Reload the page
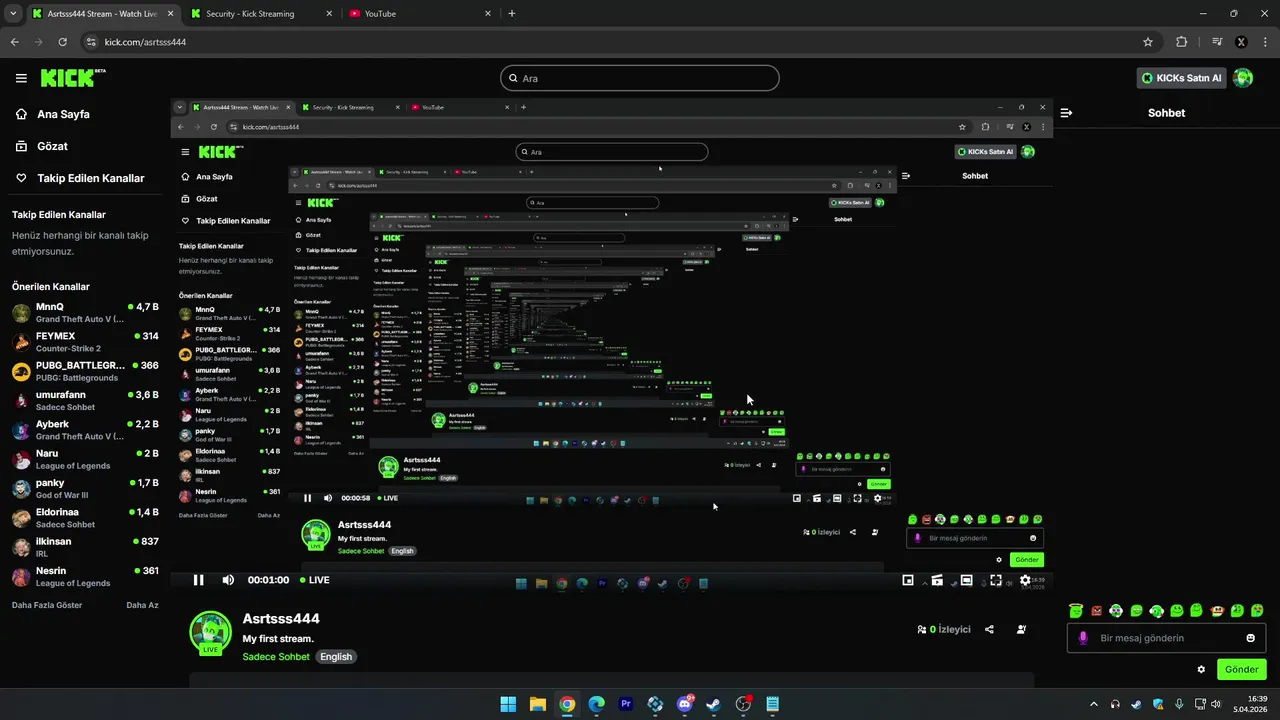This screenshot has width=1280, height=720. tap(63, 42)
